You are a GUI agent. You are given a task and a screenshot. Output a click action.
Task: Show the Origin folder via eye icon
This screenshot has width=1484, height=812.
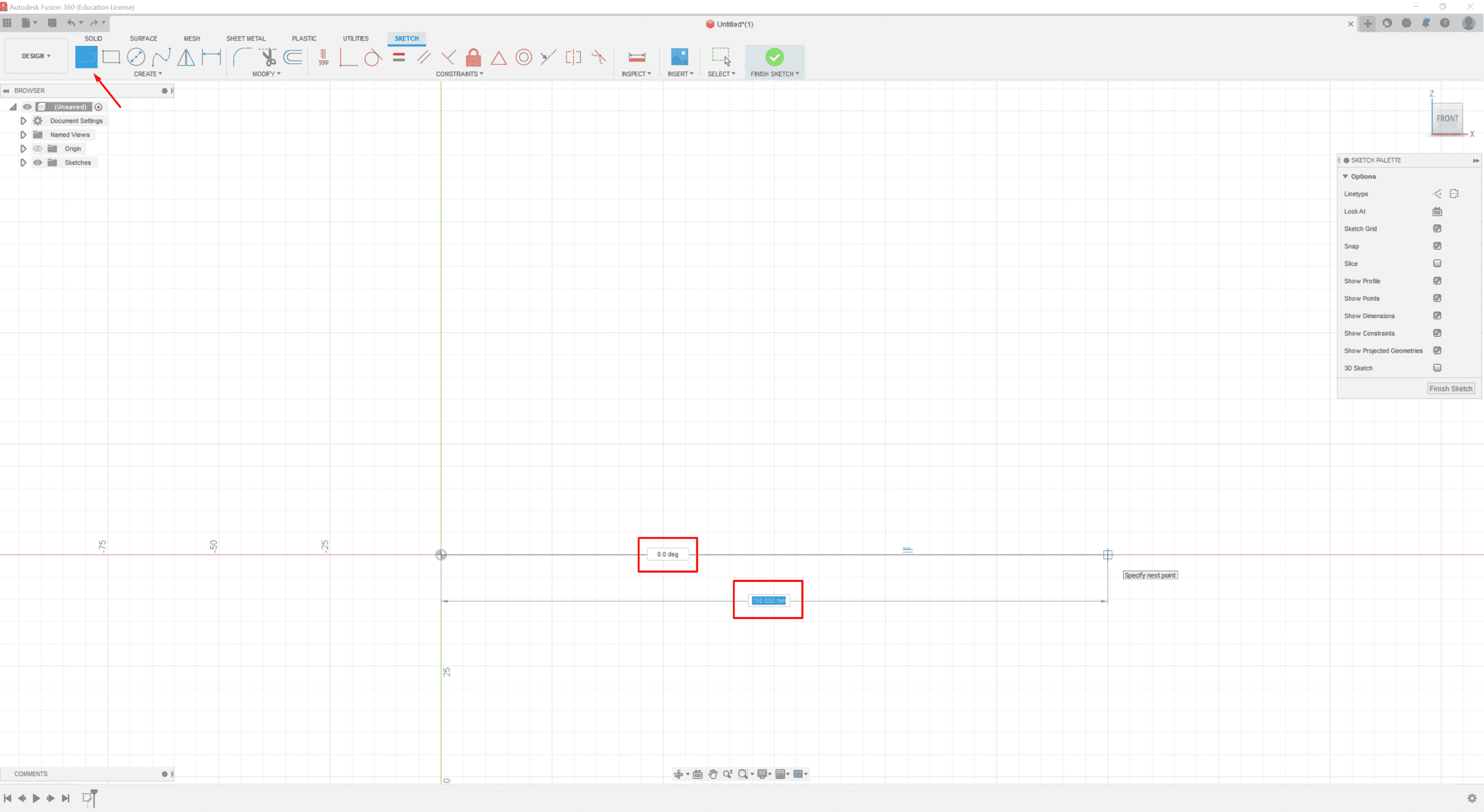(38, 149)
